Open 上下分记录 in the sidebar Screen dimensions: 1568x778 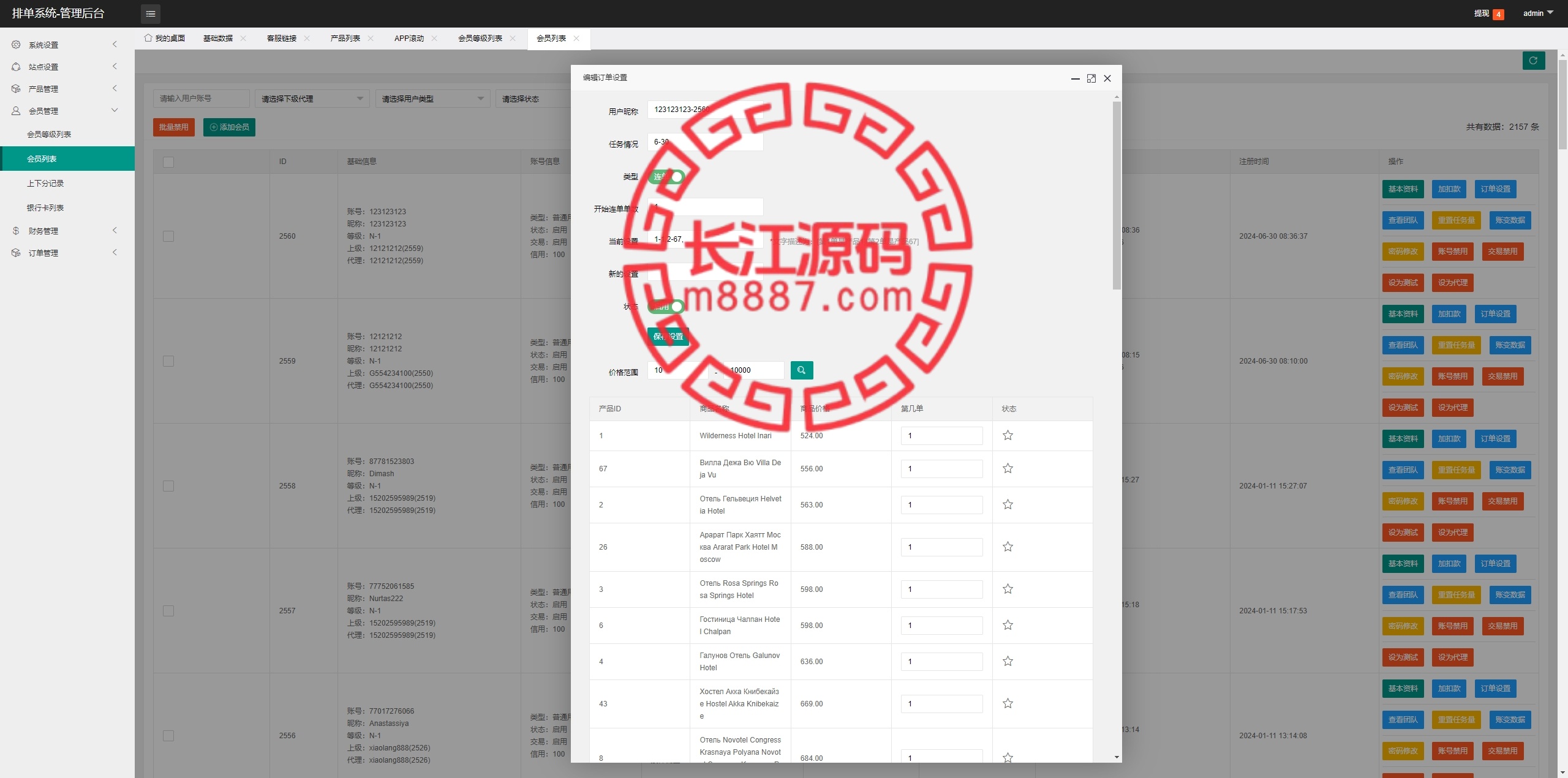pyautogui.click(x=67, y=184)
